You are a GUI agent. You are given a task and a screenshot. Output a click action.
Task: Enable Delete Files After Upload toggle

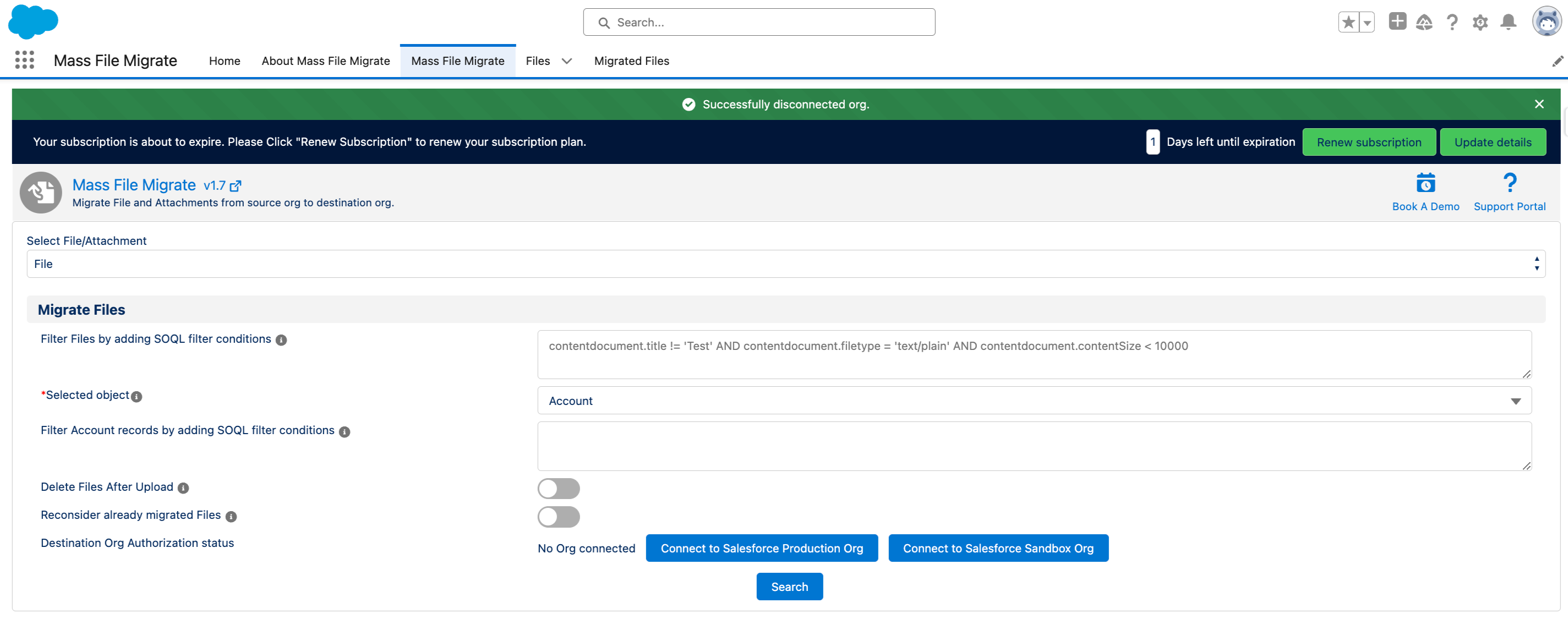coord(558,488)
